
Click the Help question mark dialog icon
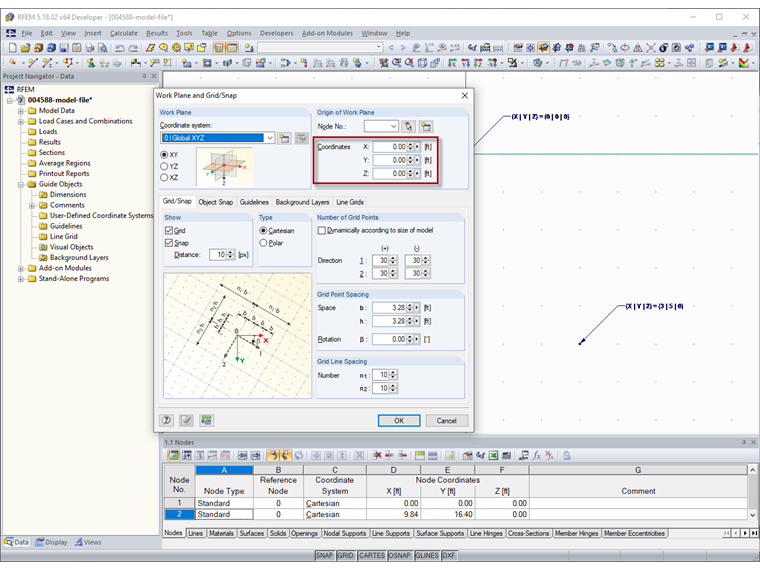coord(167,420)
